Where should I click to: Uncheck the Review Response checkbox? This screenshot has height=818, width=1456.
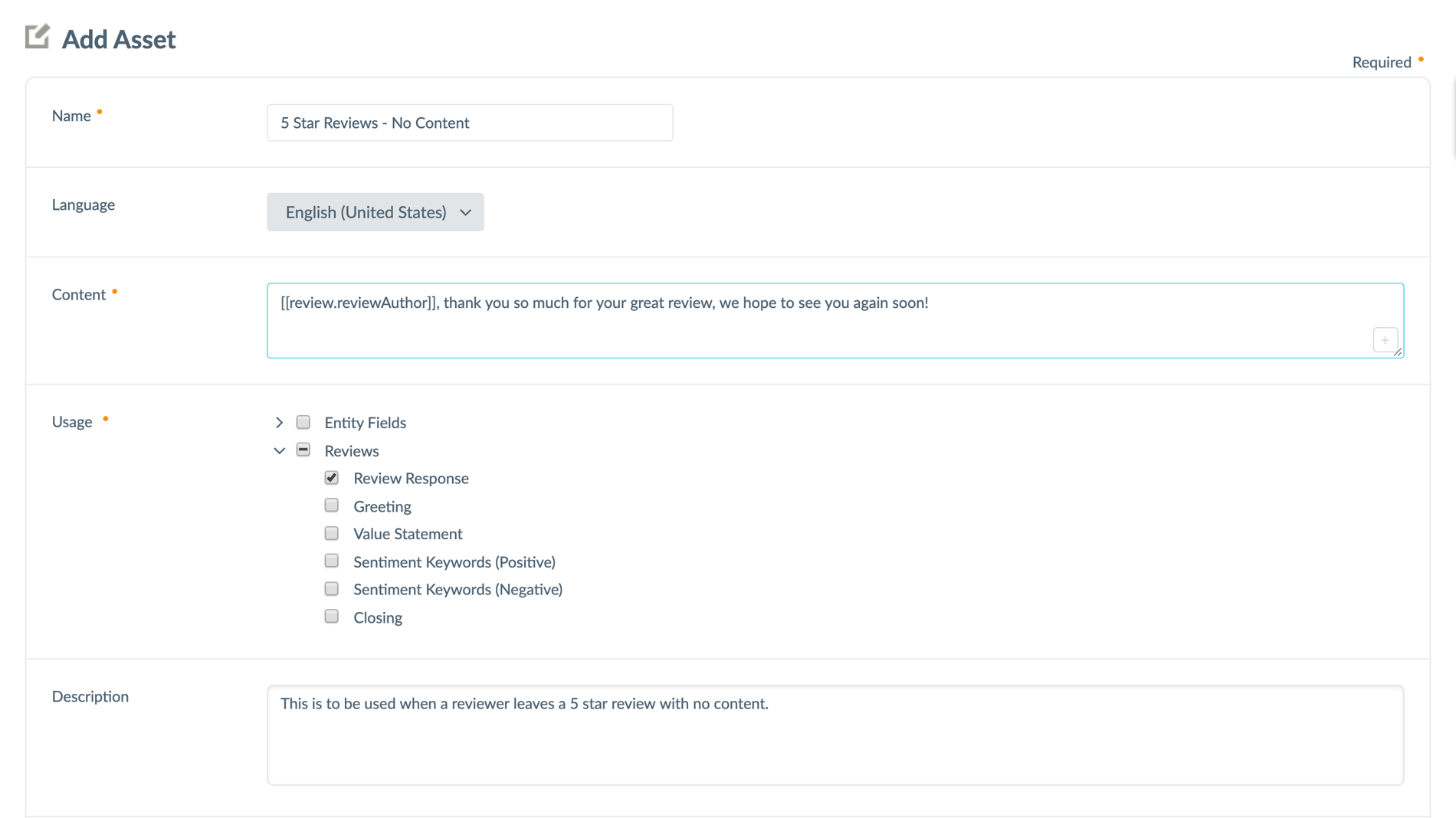coord(332,478)
